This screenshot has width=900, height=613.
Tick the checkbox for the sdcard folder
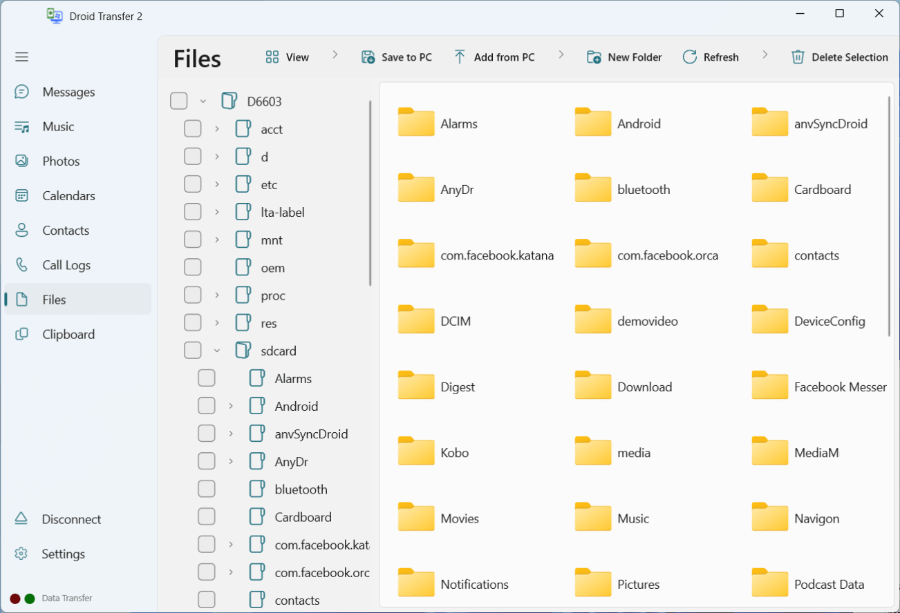click(x=192, y=351)
